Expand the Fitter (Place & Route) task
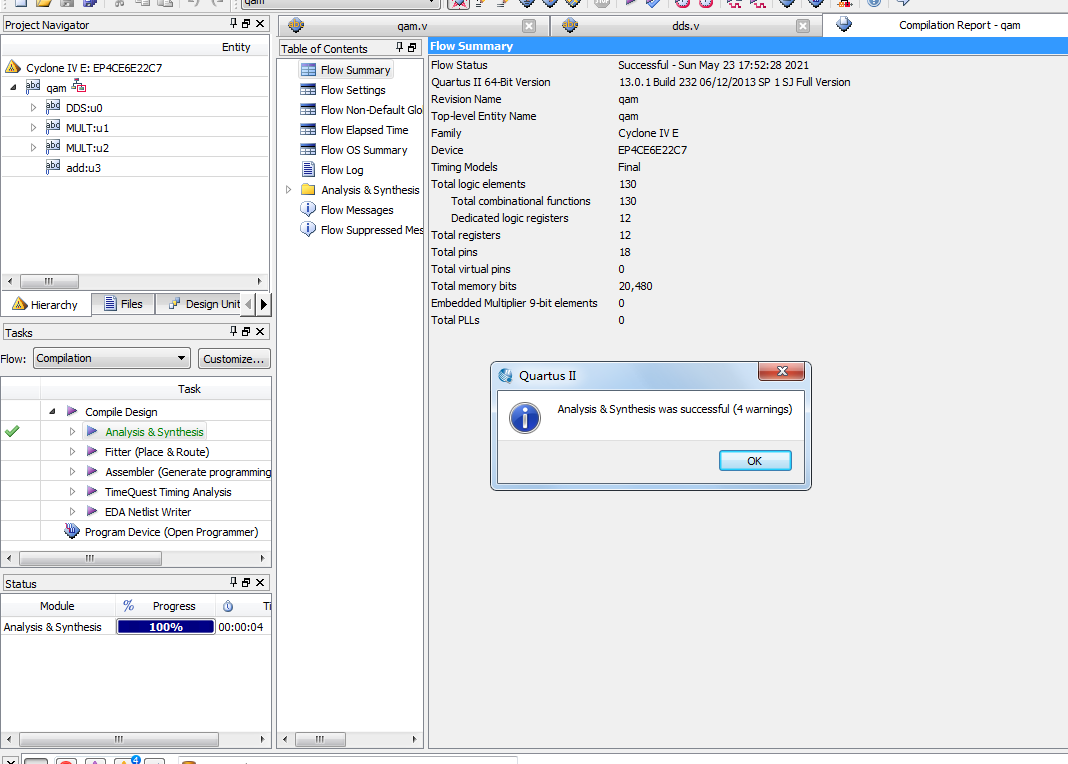This screenshot has height=764, width=1068. tap(72, 451)
